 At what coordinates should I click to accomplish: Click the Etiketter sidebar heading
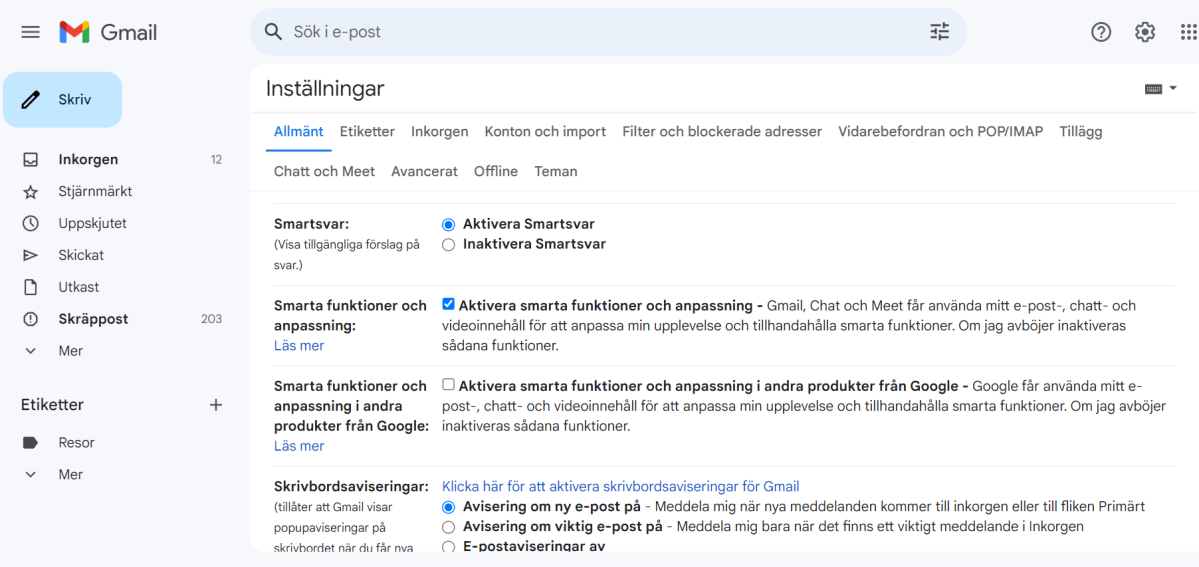coord(52,405)
